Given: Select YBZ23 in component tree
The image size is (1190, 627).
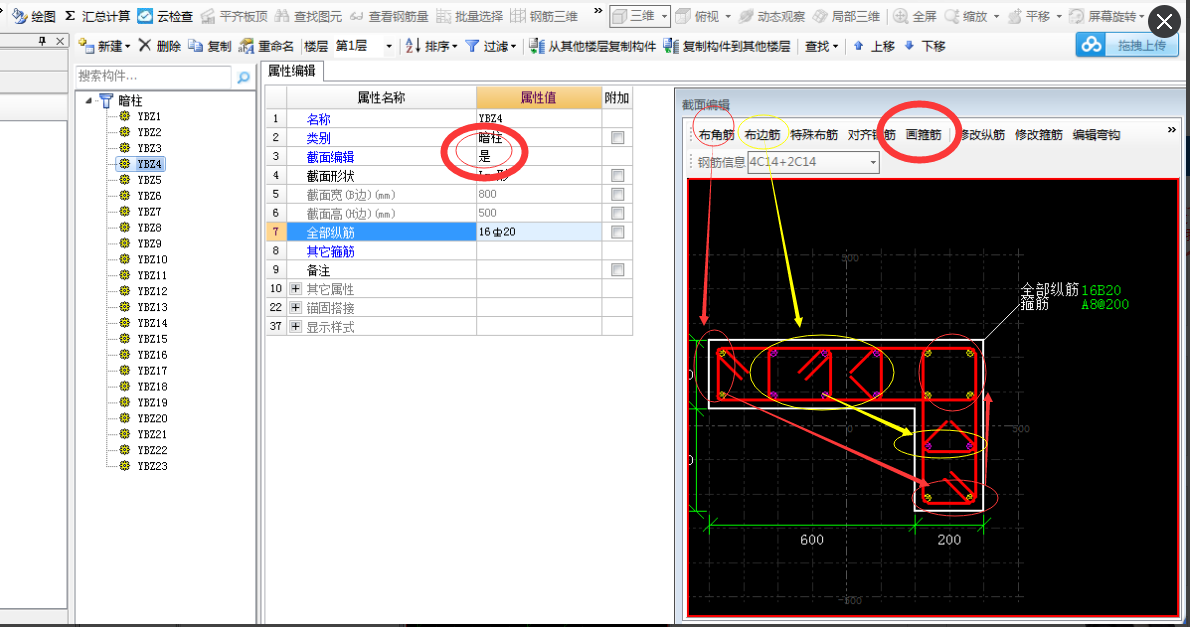Looking at the screenshot, I should pyautogui.click(x=152, y=466).
